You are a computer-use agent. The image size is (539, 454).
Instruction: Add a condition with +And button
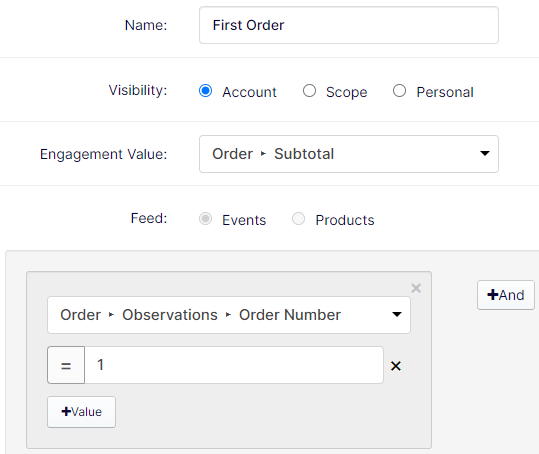click(x=506, y=295)
